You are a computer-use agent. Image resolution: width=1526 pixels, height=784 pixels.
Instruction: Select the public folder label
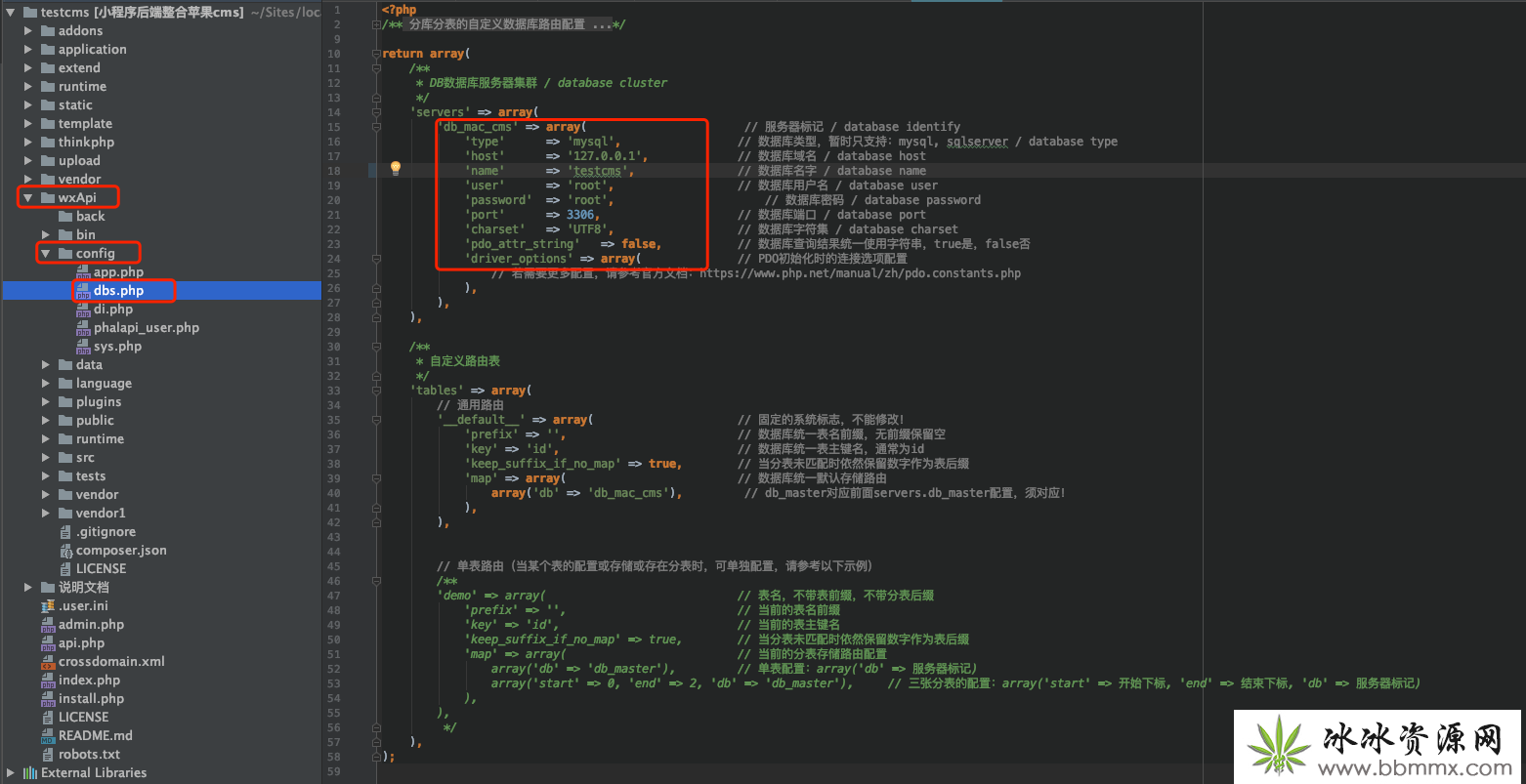coord(95,421)
